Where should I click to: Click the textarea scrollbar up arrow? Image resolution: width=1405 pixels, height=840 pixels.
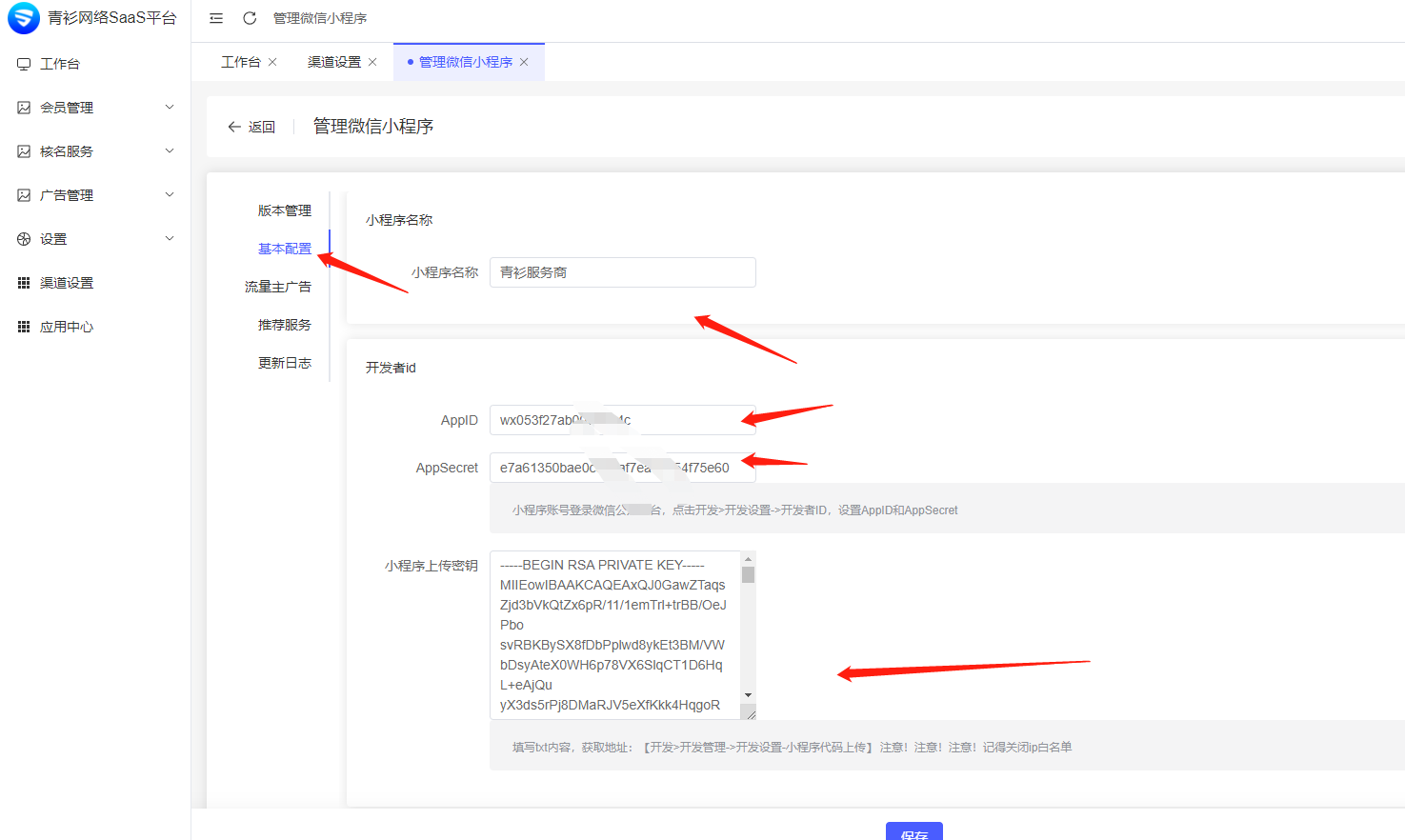(x=748, y=559)
